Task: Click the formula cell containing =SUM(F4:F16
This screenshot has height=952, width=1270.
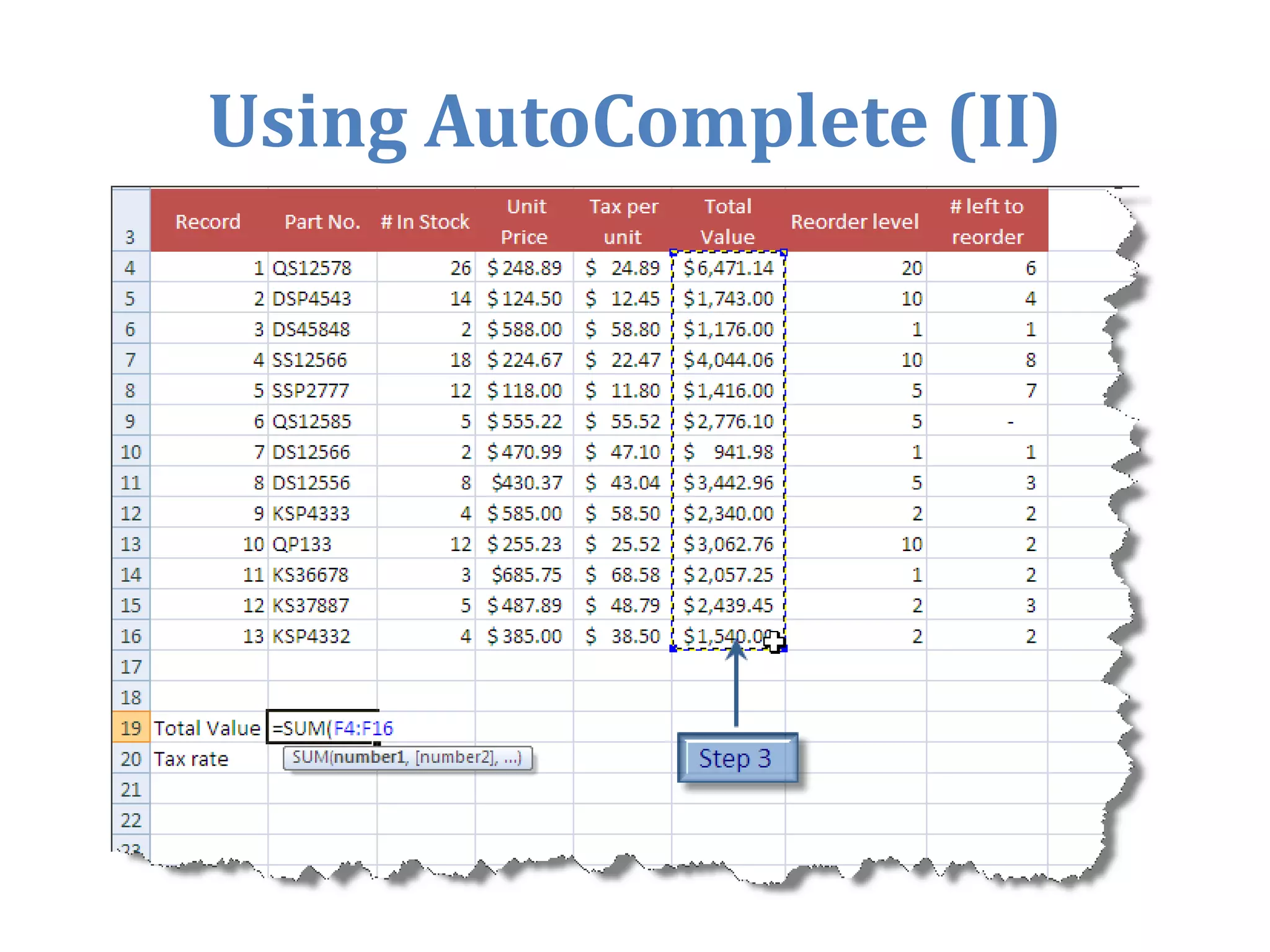Action: 322,728
